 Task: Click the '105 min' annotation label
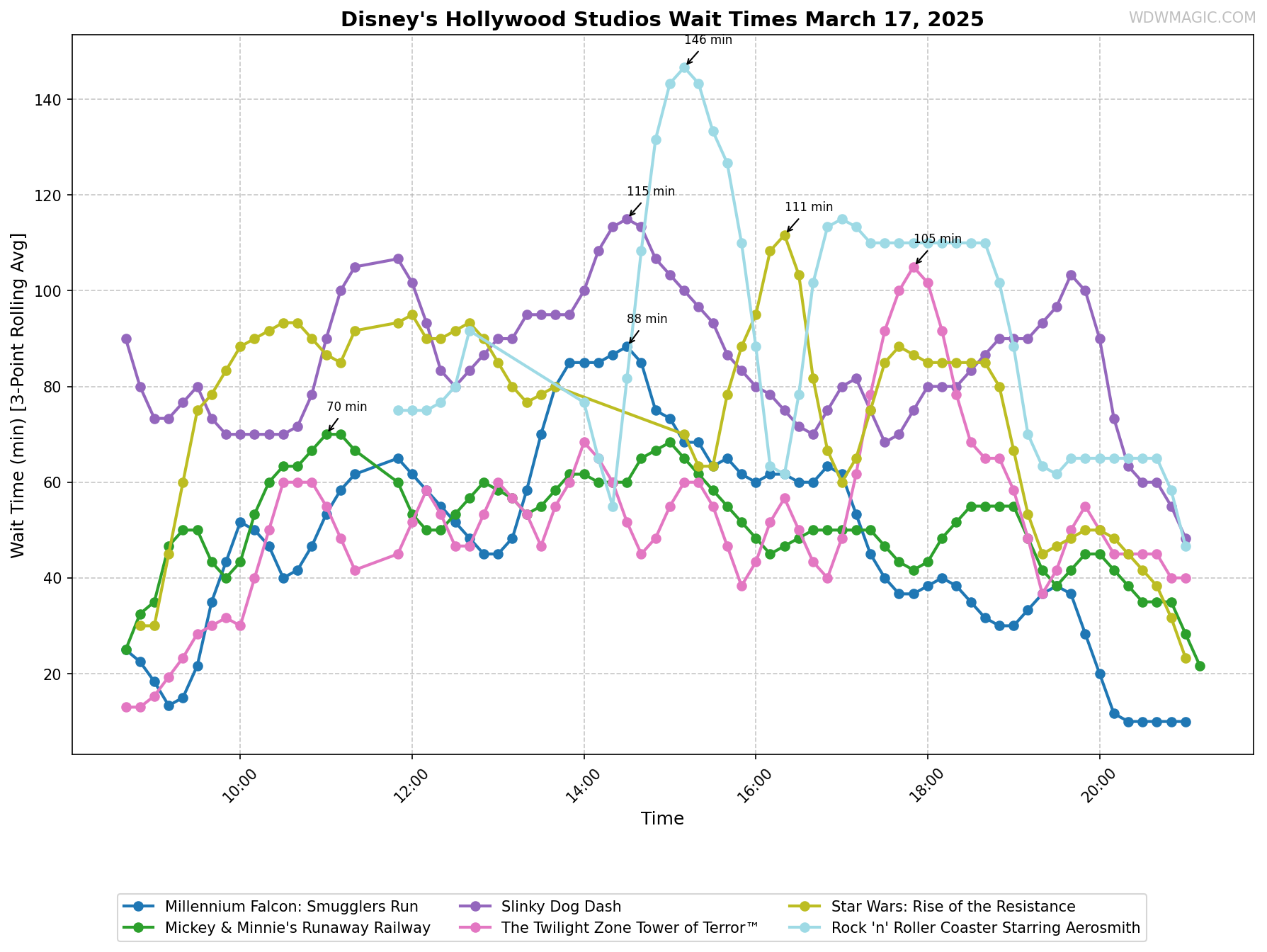(938, 239)
